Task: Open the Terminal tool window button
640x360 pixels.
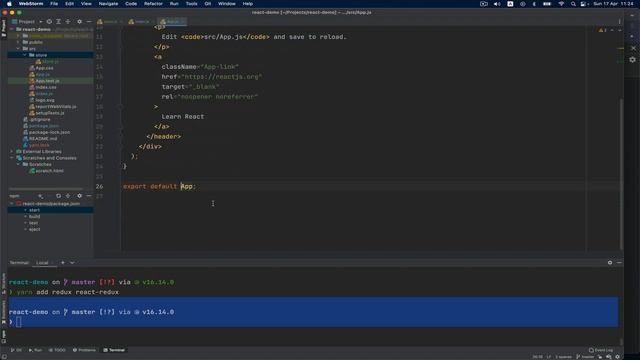Action: coord(114,350)
